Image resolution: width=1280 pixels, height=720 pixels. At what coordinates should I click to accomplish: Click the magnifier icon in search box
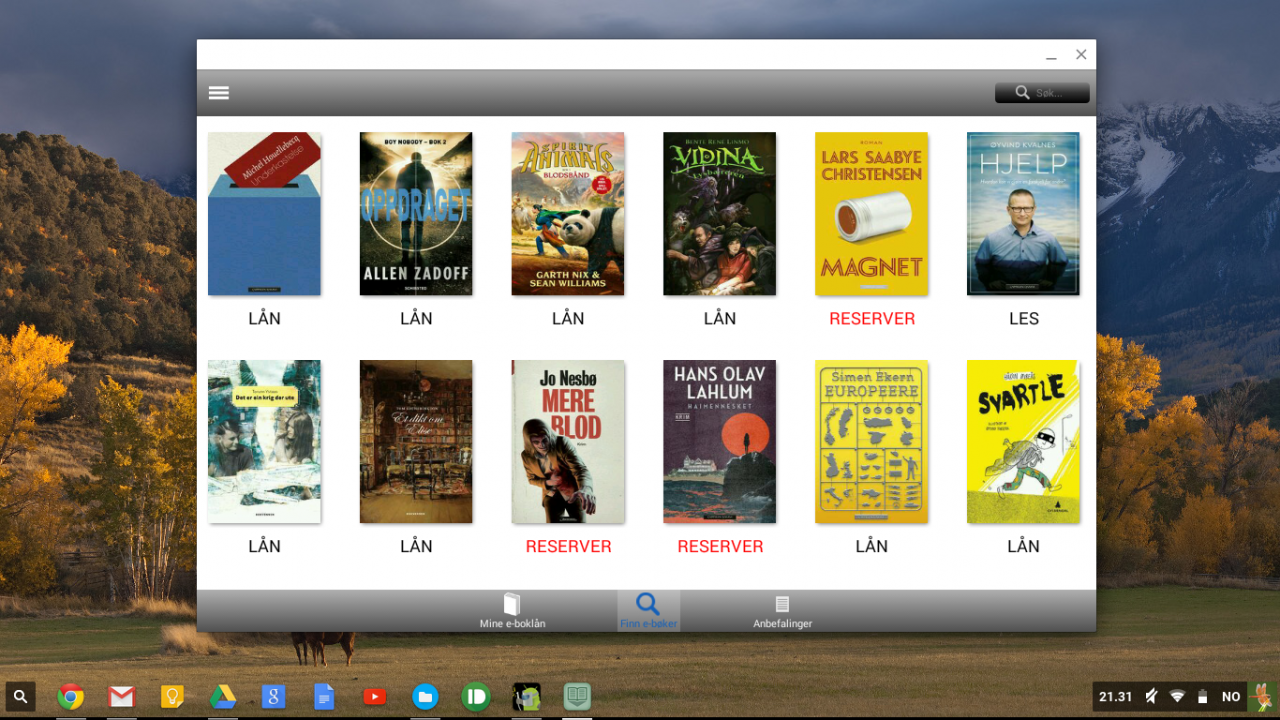(x=1022, y=93)
